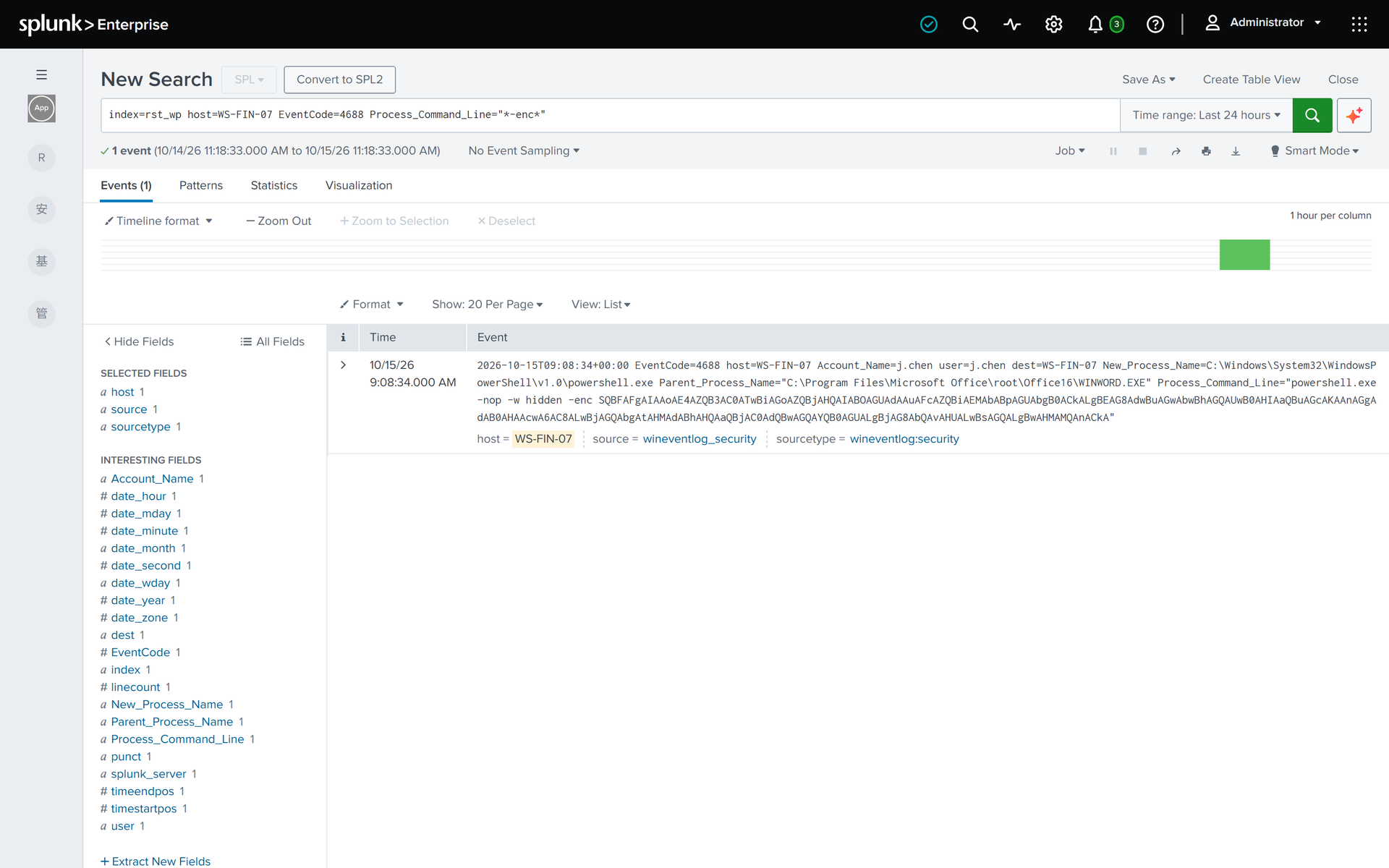Share the search job

point(1176,151)
